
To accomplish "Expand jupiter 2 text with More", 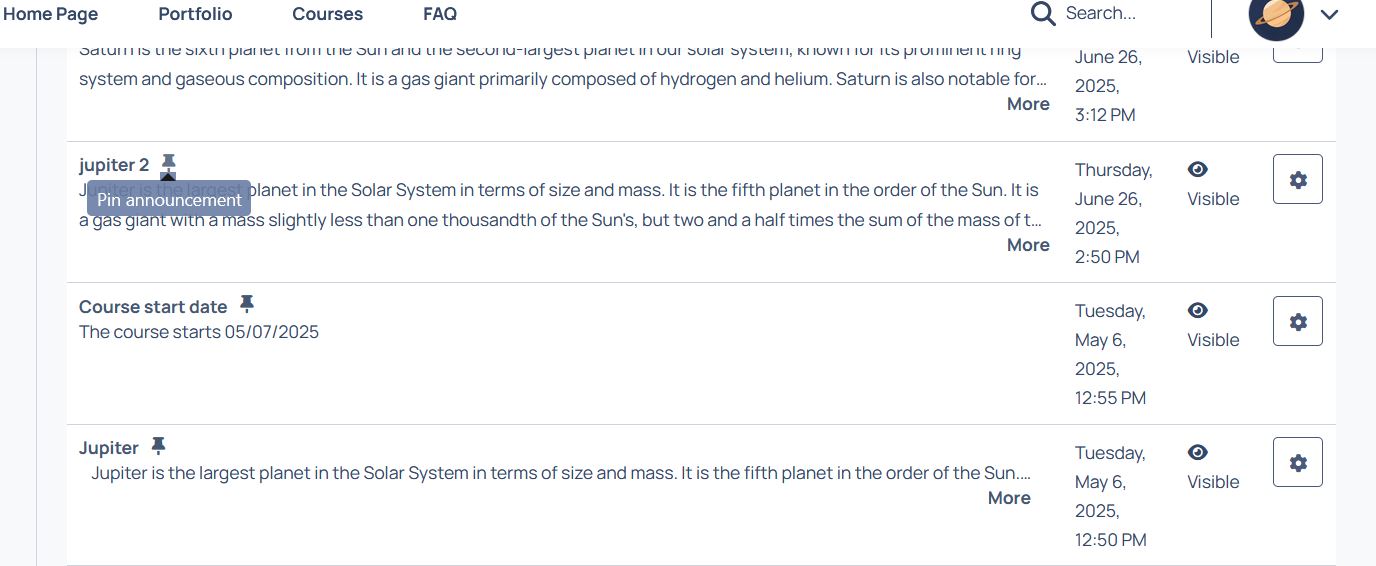I will click(1028, 245).
